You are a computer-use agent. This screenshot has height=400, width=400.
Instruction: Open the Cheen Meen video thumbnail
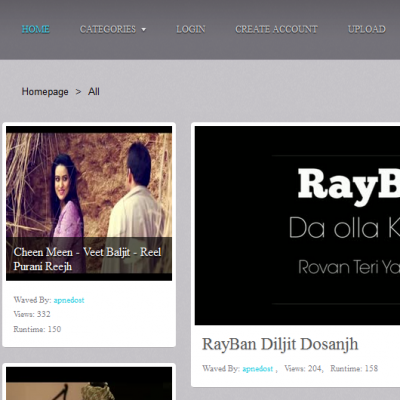[x=89, y=203]
